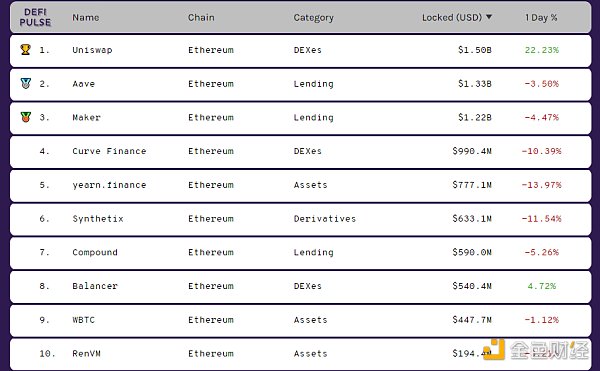Open the Balancer project entry

pos(95,286)
